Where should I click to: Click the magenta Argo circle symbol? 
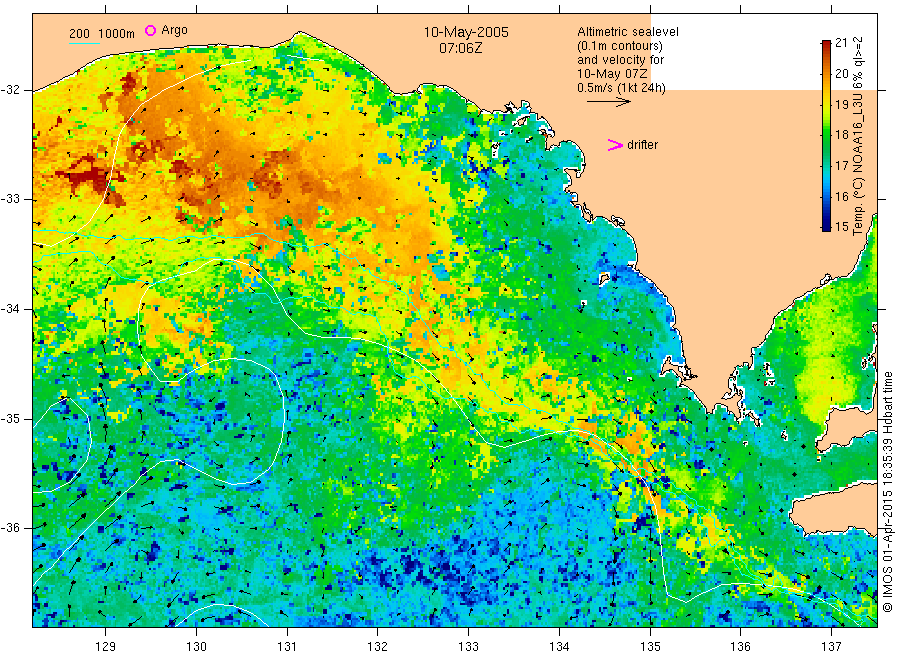150,30
